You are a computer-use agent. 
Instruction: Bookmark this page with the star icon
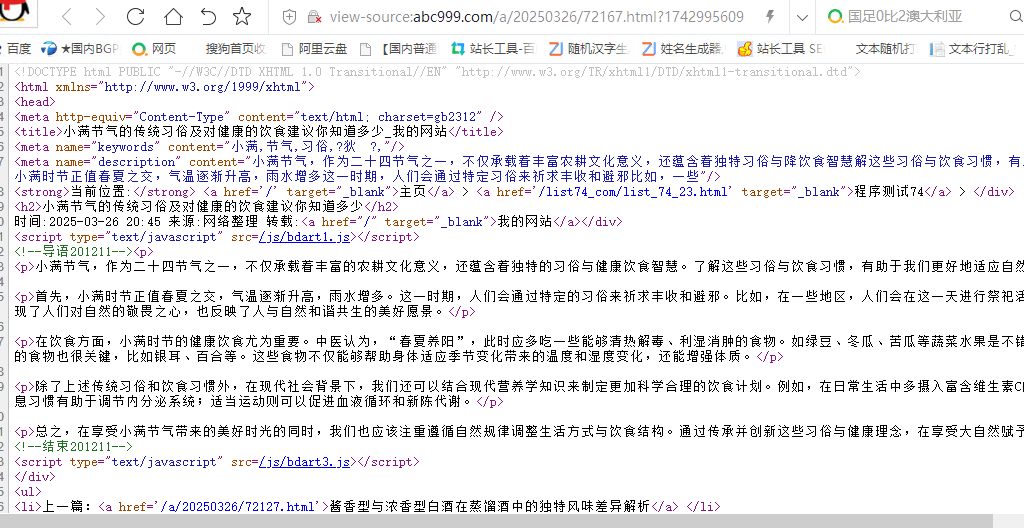click(x=242, y=17)
